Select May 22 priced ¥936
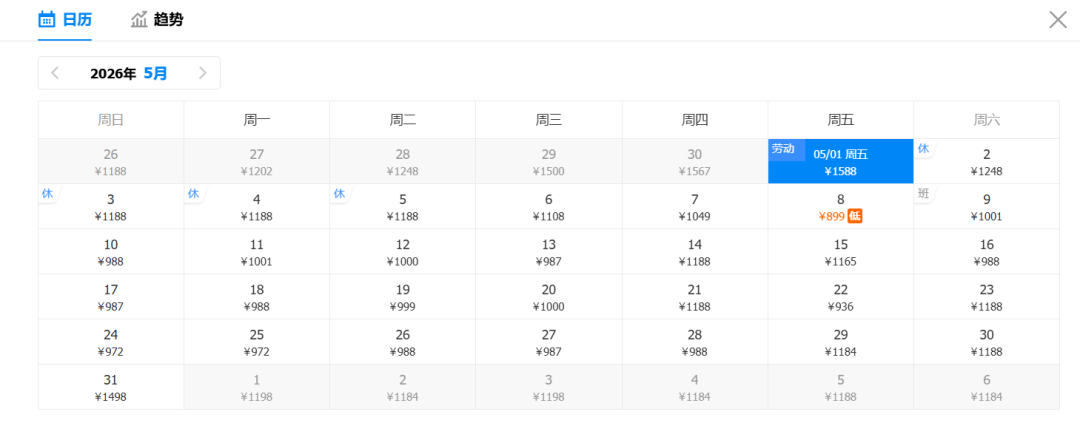The width and height of the screenshot is (1080, 437). pyautogui.click(x=840, y=297)
